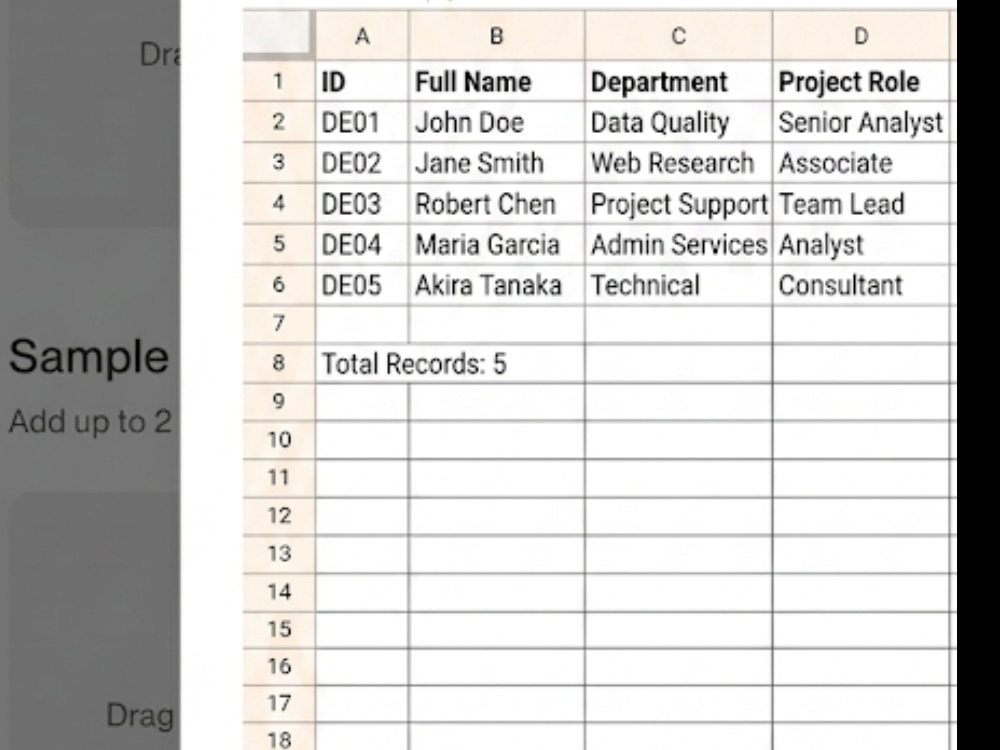Click the 'Robert Chen' cell
The image size is (1000, 750).
coord(496,203)
